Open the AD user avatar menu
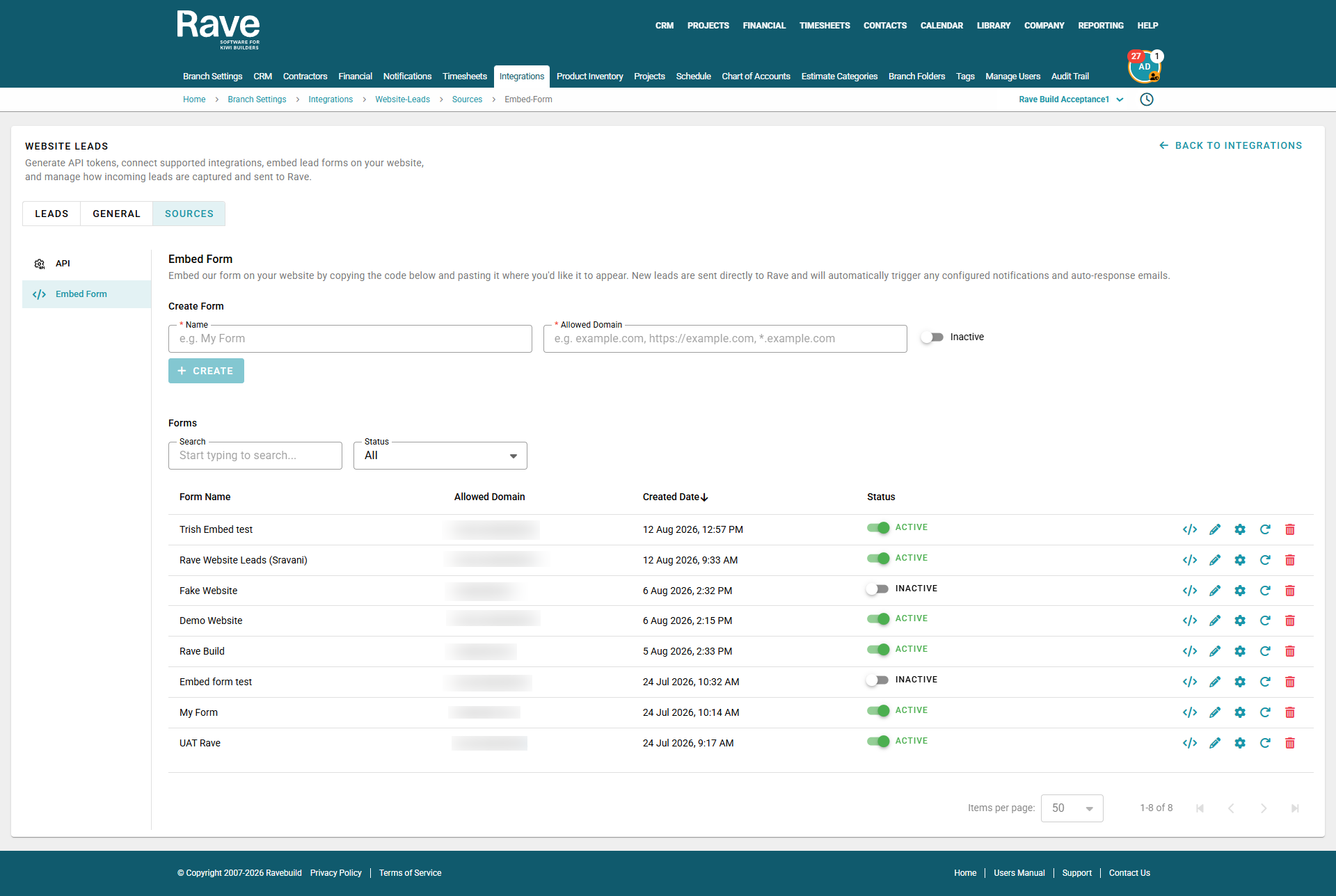This screenshot has height=896, width=1336. [1145, 67]
